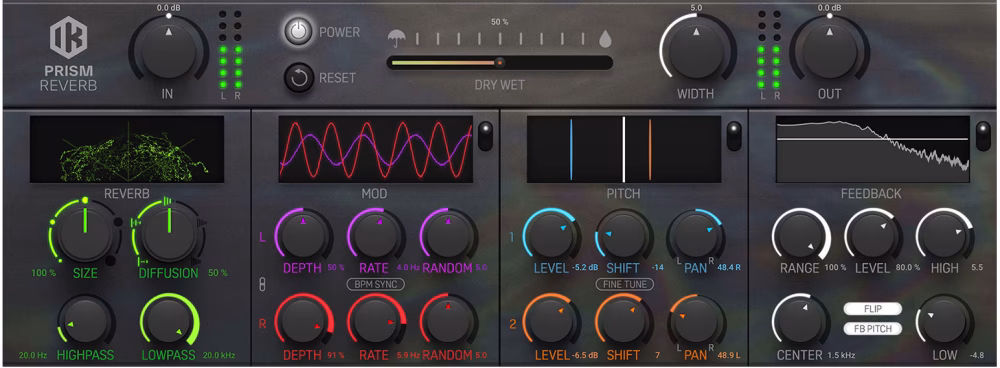
Task: Click the WIDTH knob
Action: 696,51
